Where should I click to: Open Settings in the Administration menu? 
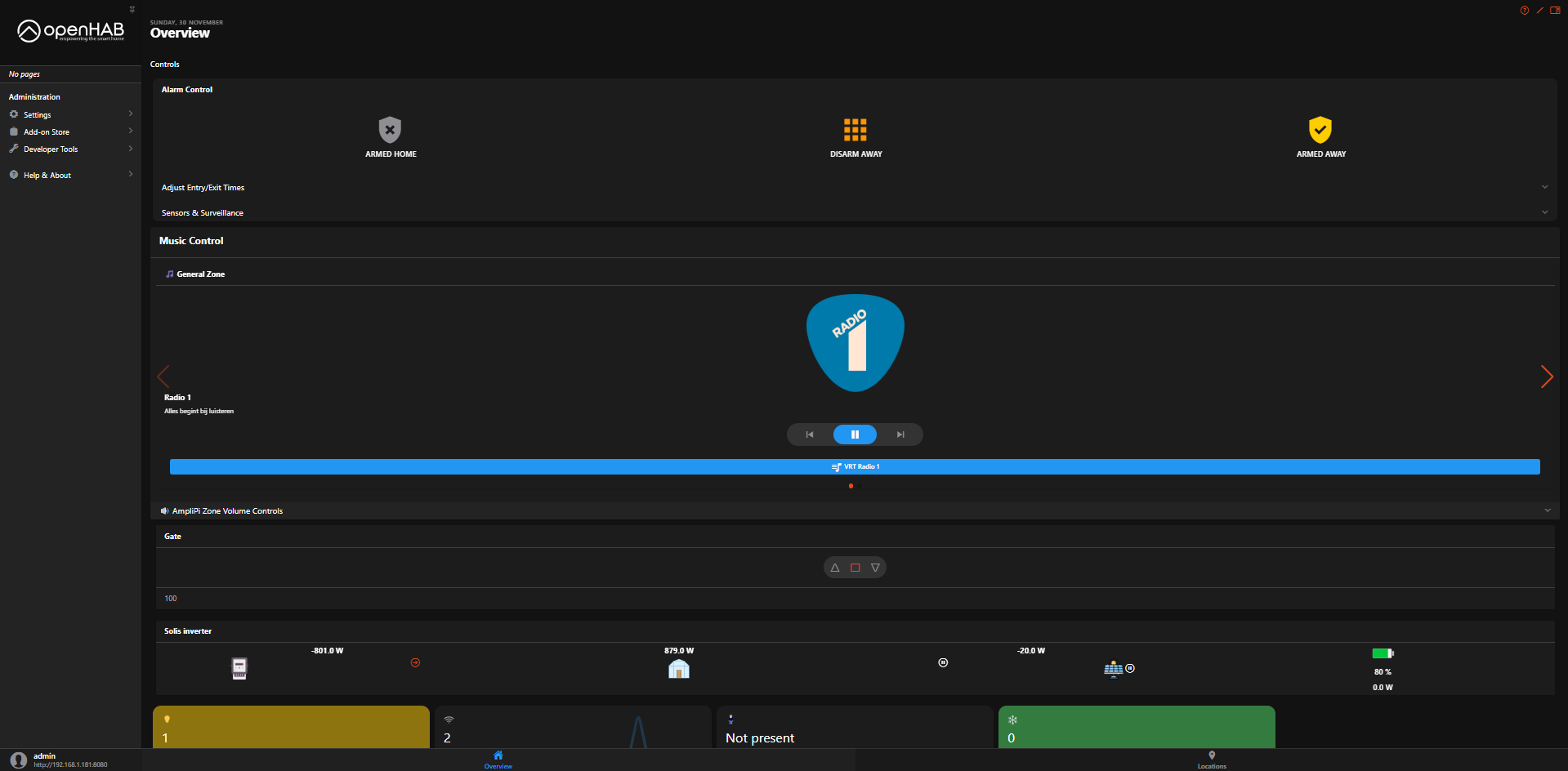coord(38,115)
